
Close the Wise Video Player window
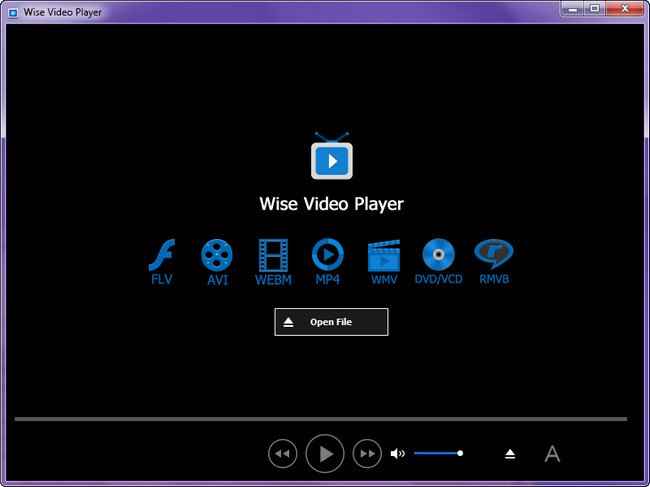[x=625, y=9]
